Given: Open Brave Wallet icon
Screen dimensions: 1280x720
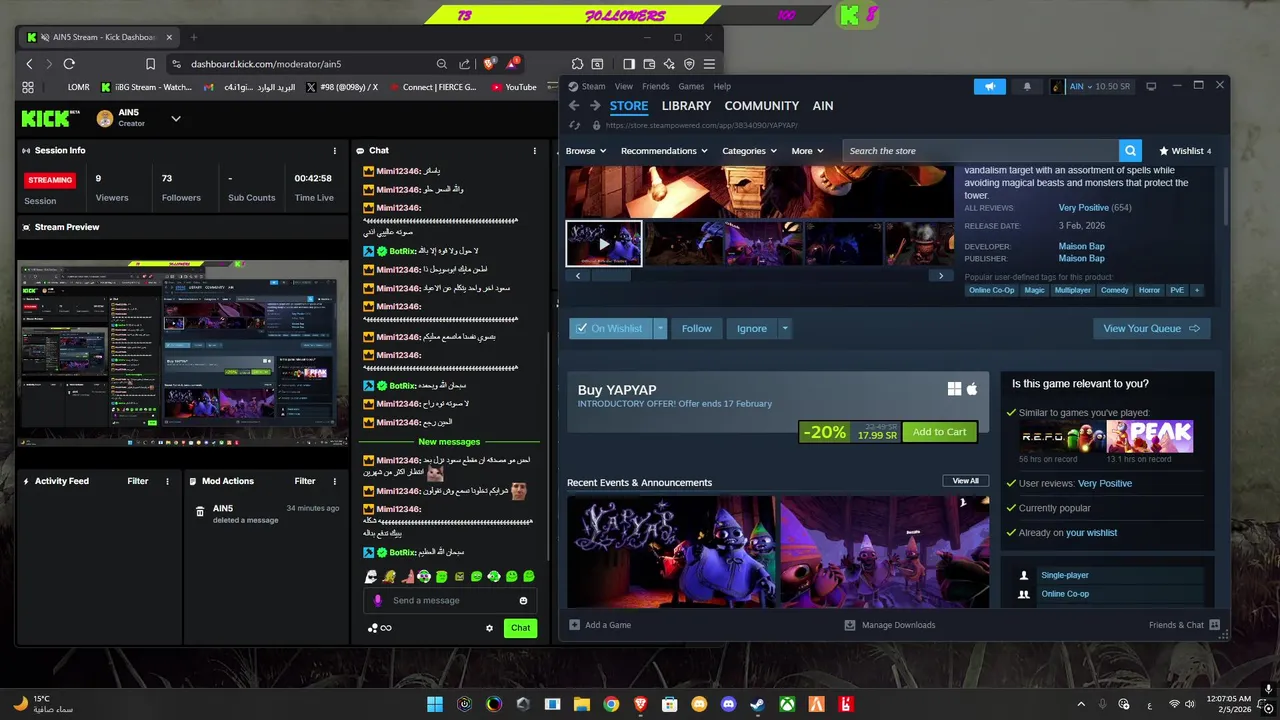Looking at the screenshot, I should [649, 64].
